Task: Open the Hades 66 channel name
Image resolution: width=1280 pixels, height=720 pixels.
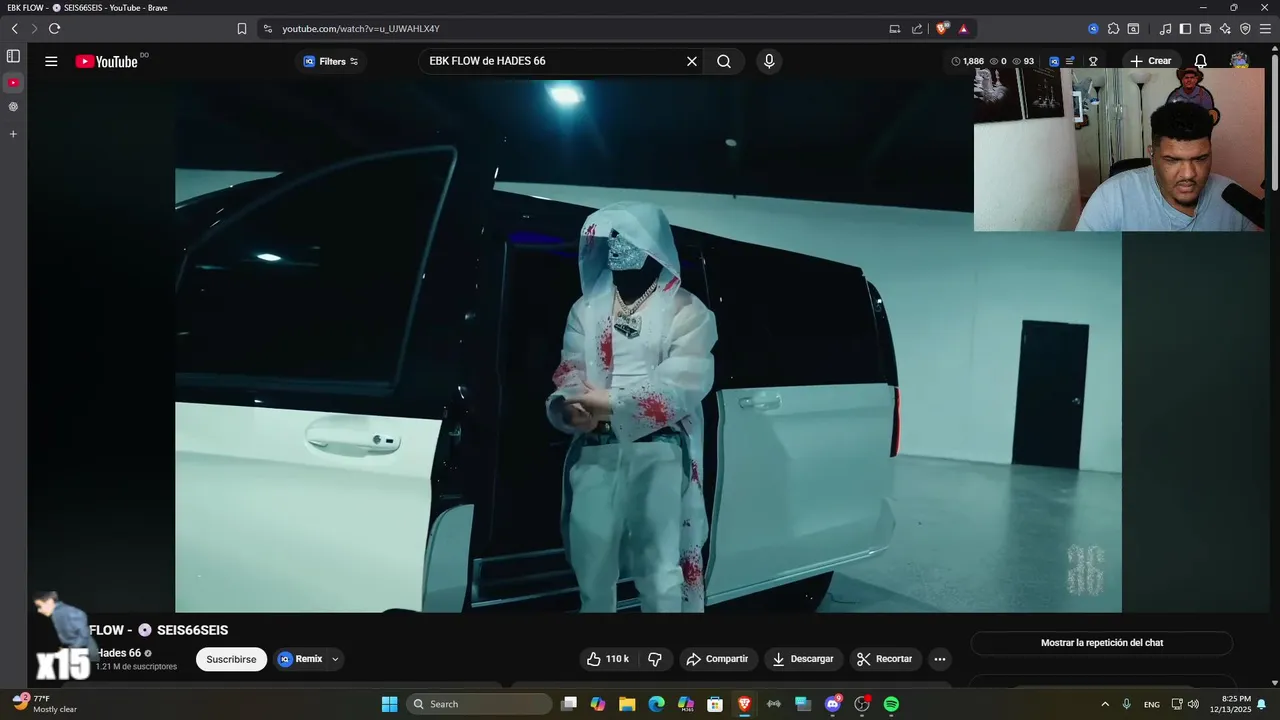Action: pos(118,653)
